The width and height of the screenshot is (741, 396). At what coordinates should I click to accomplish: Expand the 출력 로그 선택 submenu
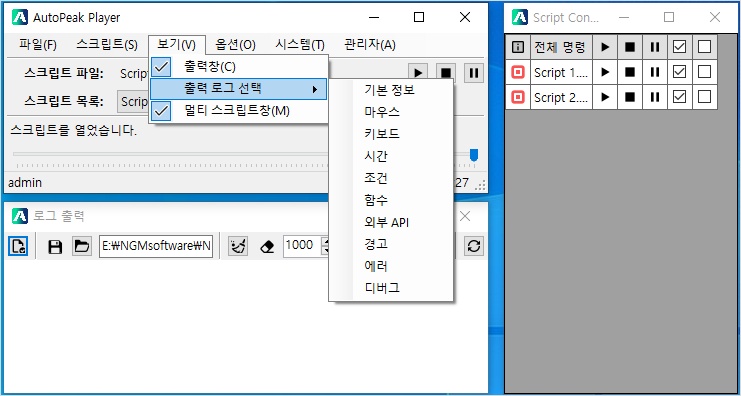(x=239, y=89)
